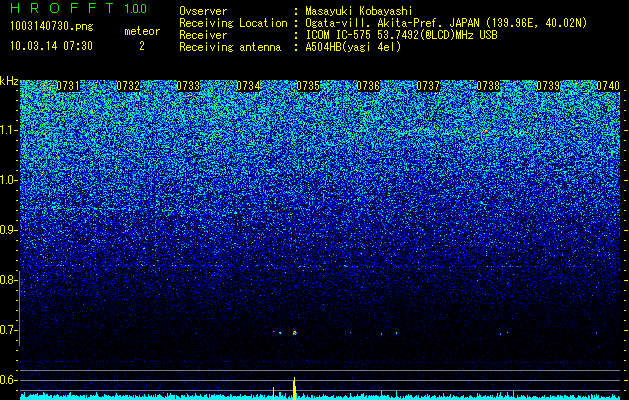Viewport: 629px width, 400px height.
Task: Click the 0731 time marker
Action: (68, 86)
